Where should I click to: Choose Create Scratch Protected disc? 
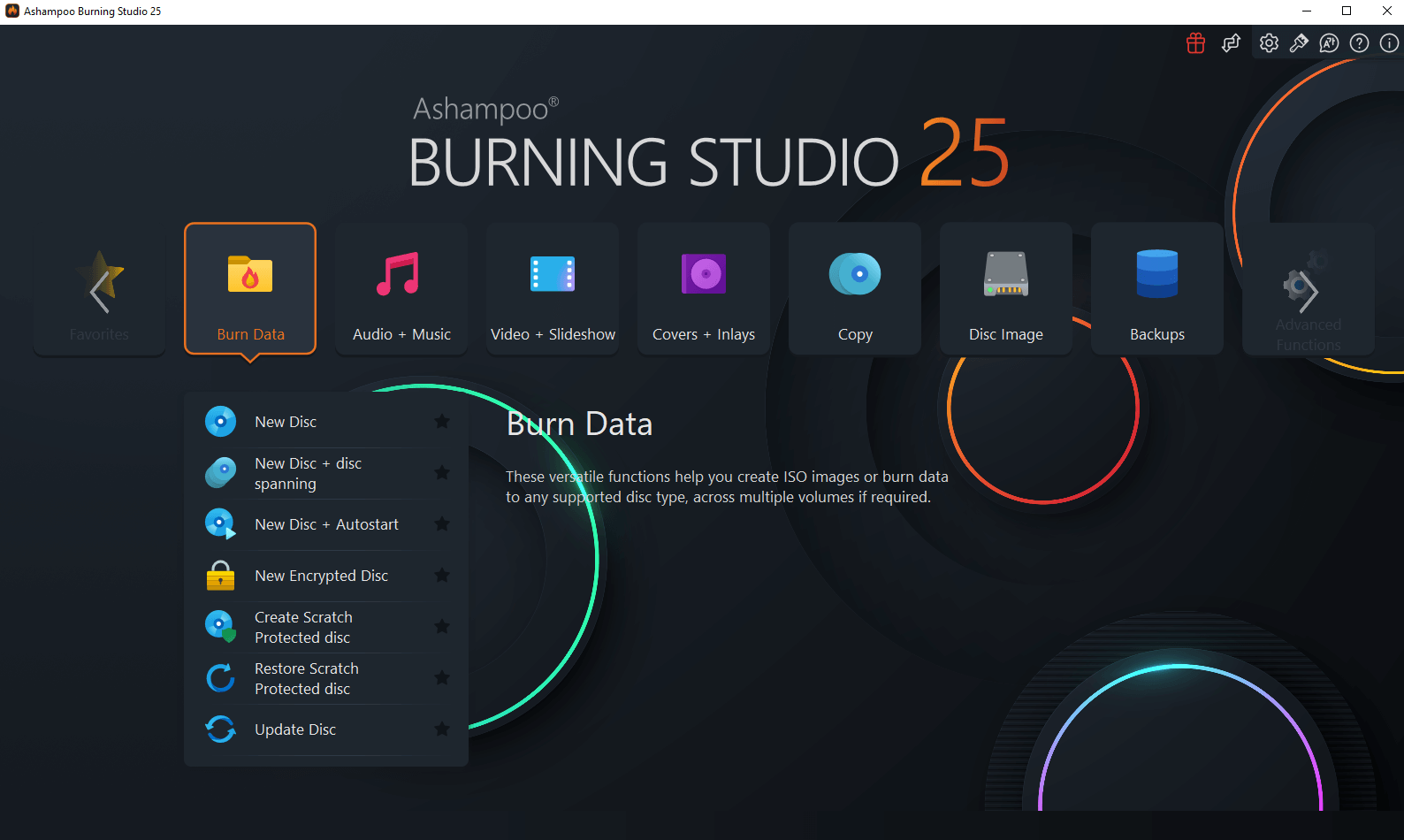(326, 627)
